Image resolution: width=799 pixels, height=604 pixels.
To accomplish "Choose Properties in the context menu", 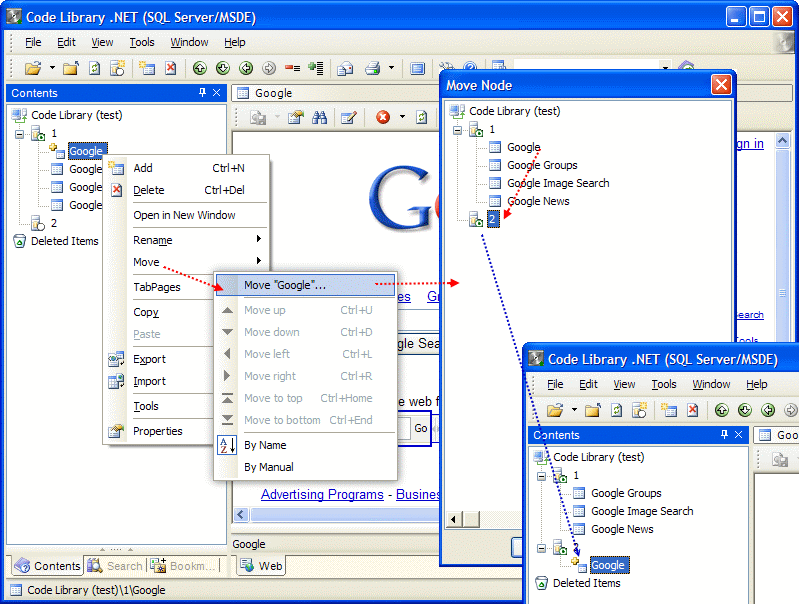I will point(159,431).
